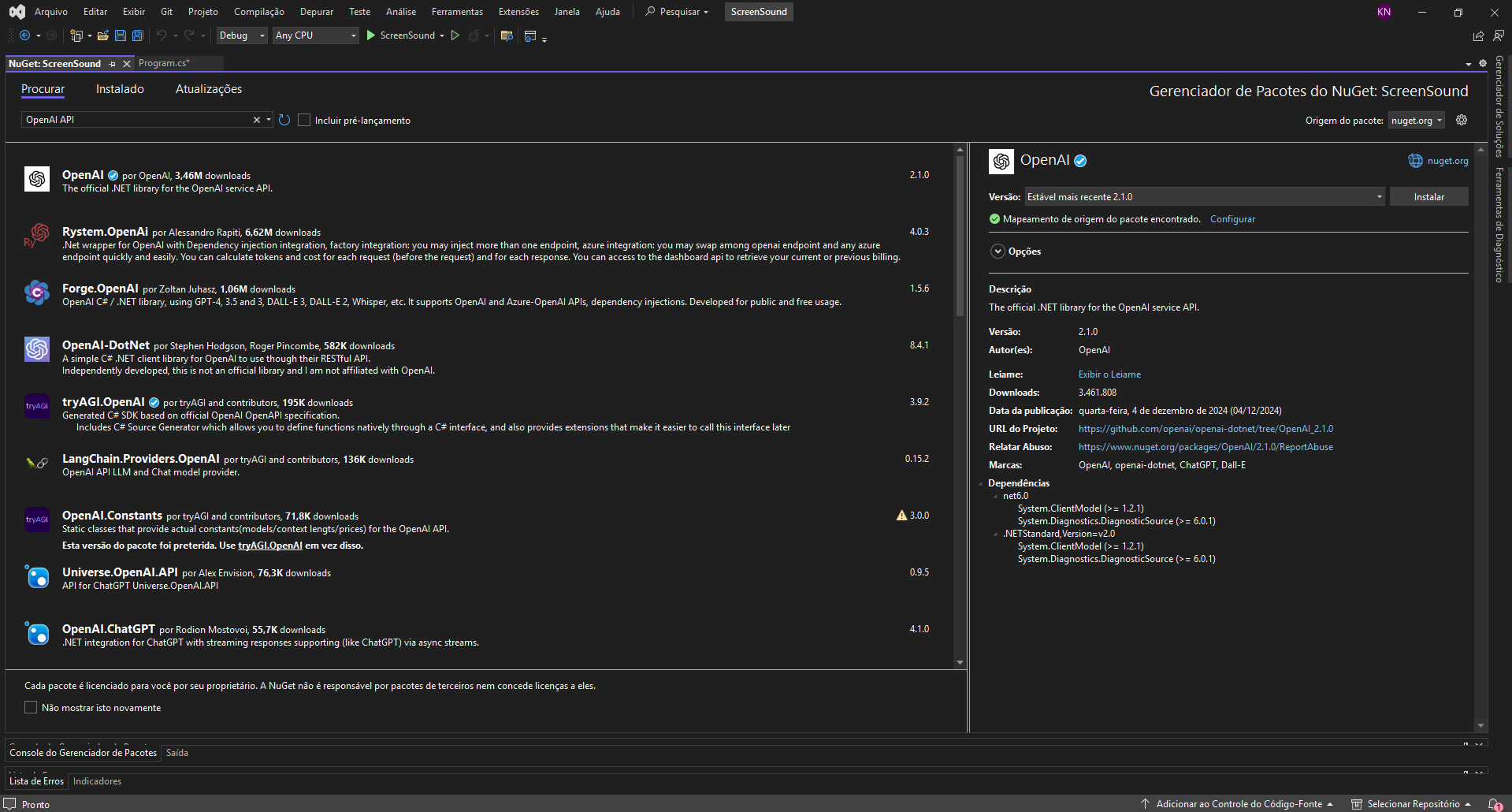Open the Arquivo menu
Screen dimensions: 1512x812
coord(51,12)
